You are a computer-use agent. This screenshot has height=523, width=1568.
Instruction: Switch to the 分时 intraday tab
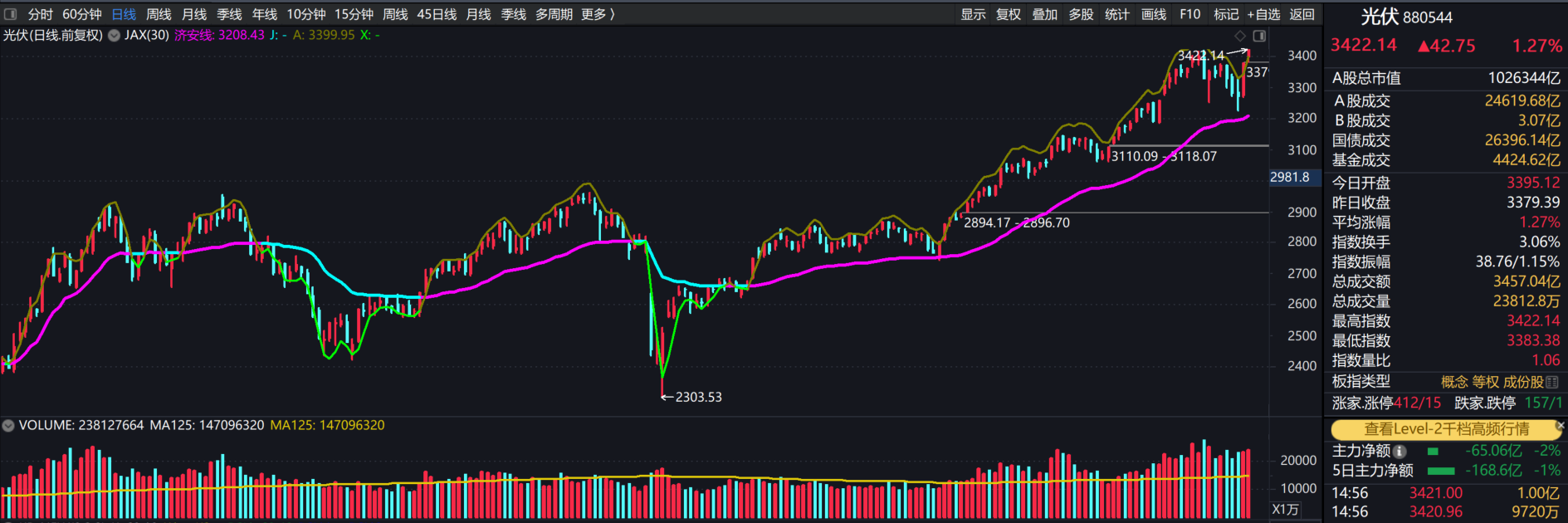tap(40, 14)
